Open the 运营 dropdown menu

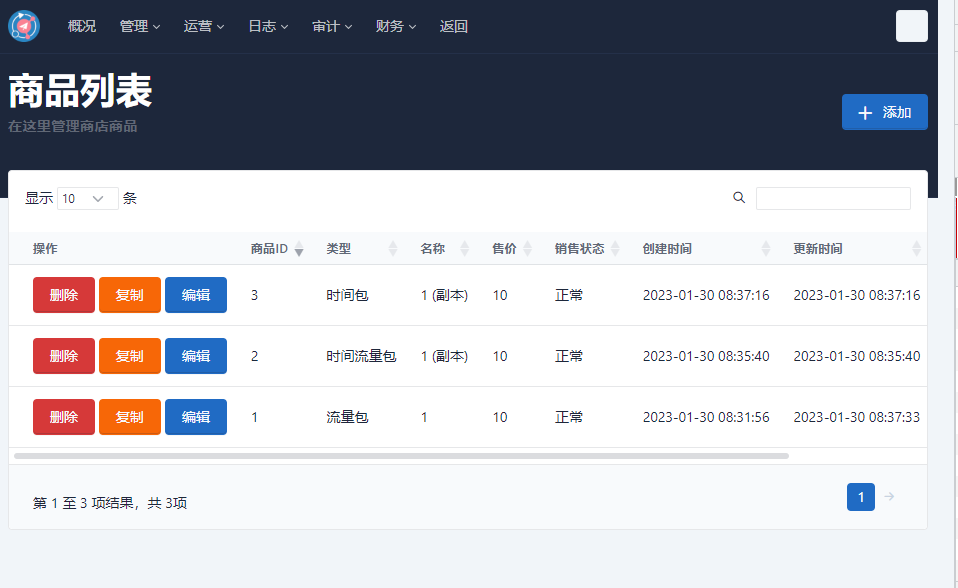pos(204,26)
